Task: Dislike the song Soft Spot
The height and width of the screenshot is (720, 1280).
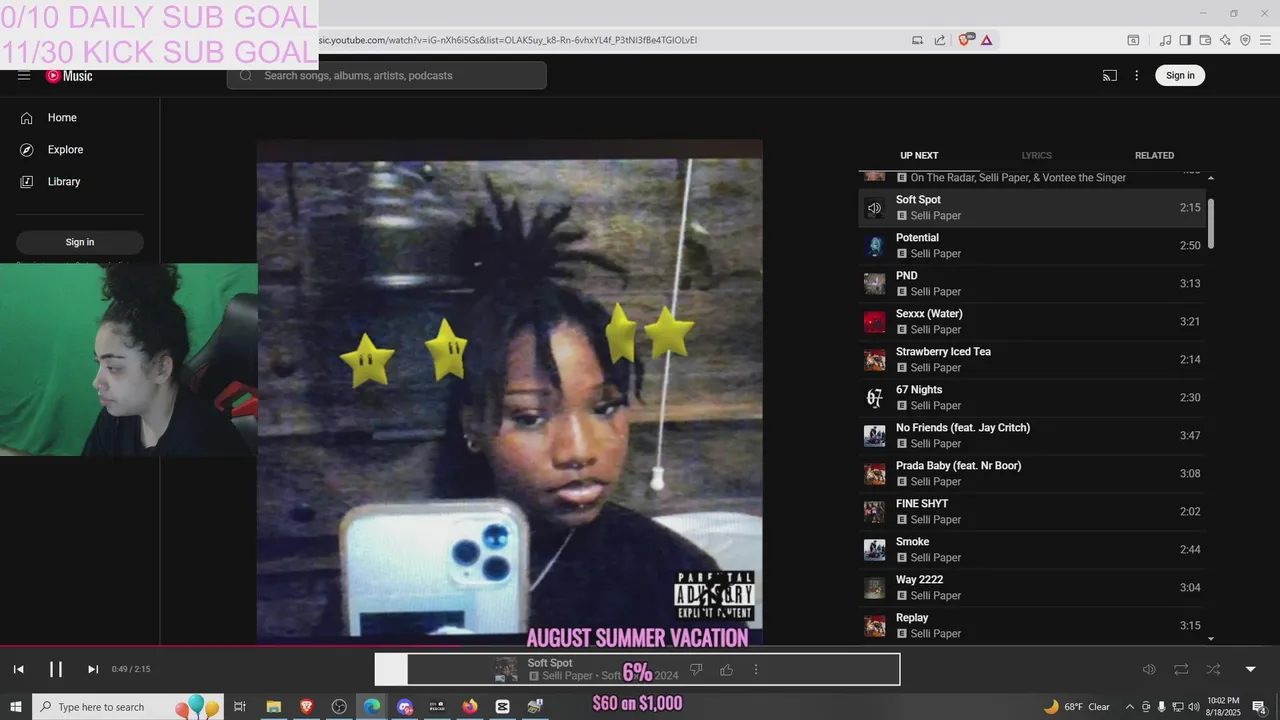Action: point(697,670)
